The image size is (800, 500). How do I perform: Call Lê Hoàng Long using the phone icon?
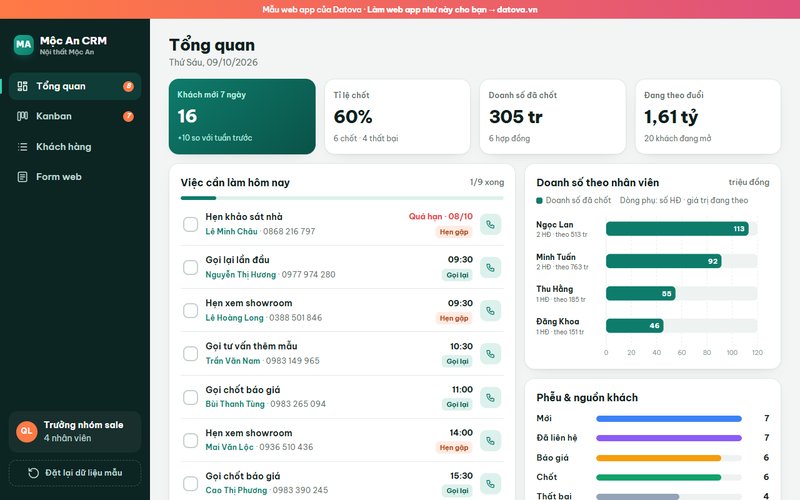pyautogui.click(x=490, y=311)
